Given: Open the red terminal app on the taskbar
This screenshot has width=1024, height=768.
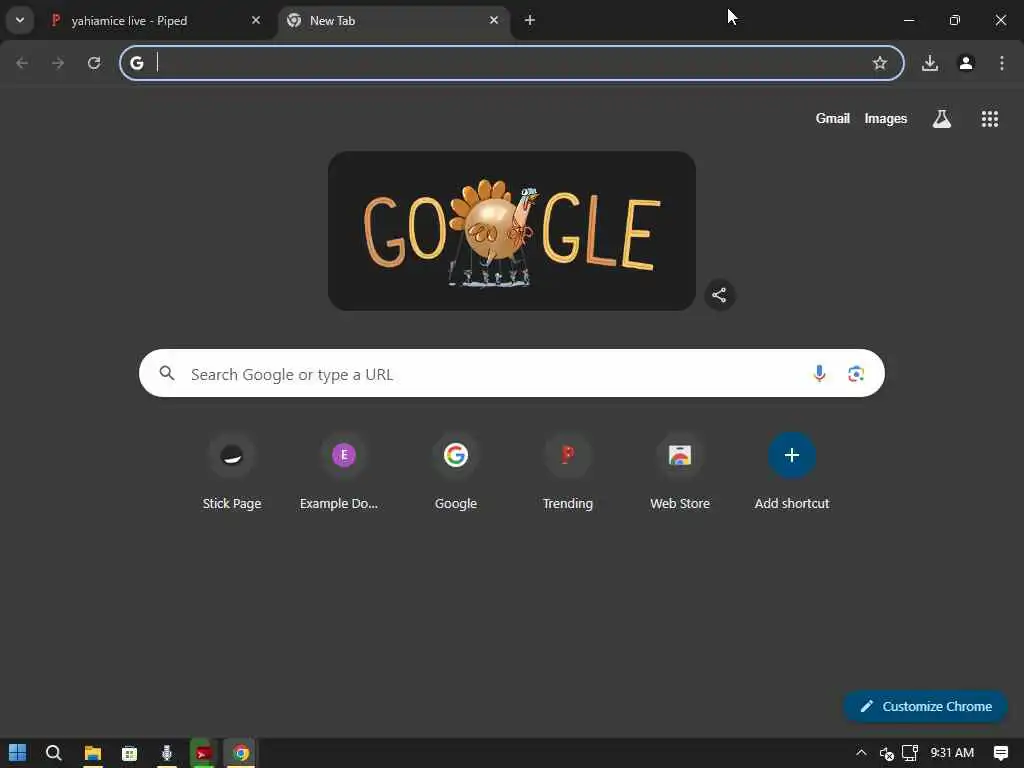Looking at the screenshot, I should 203,753.
